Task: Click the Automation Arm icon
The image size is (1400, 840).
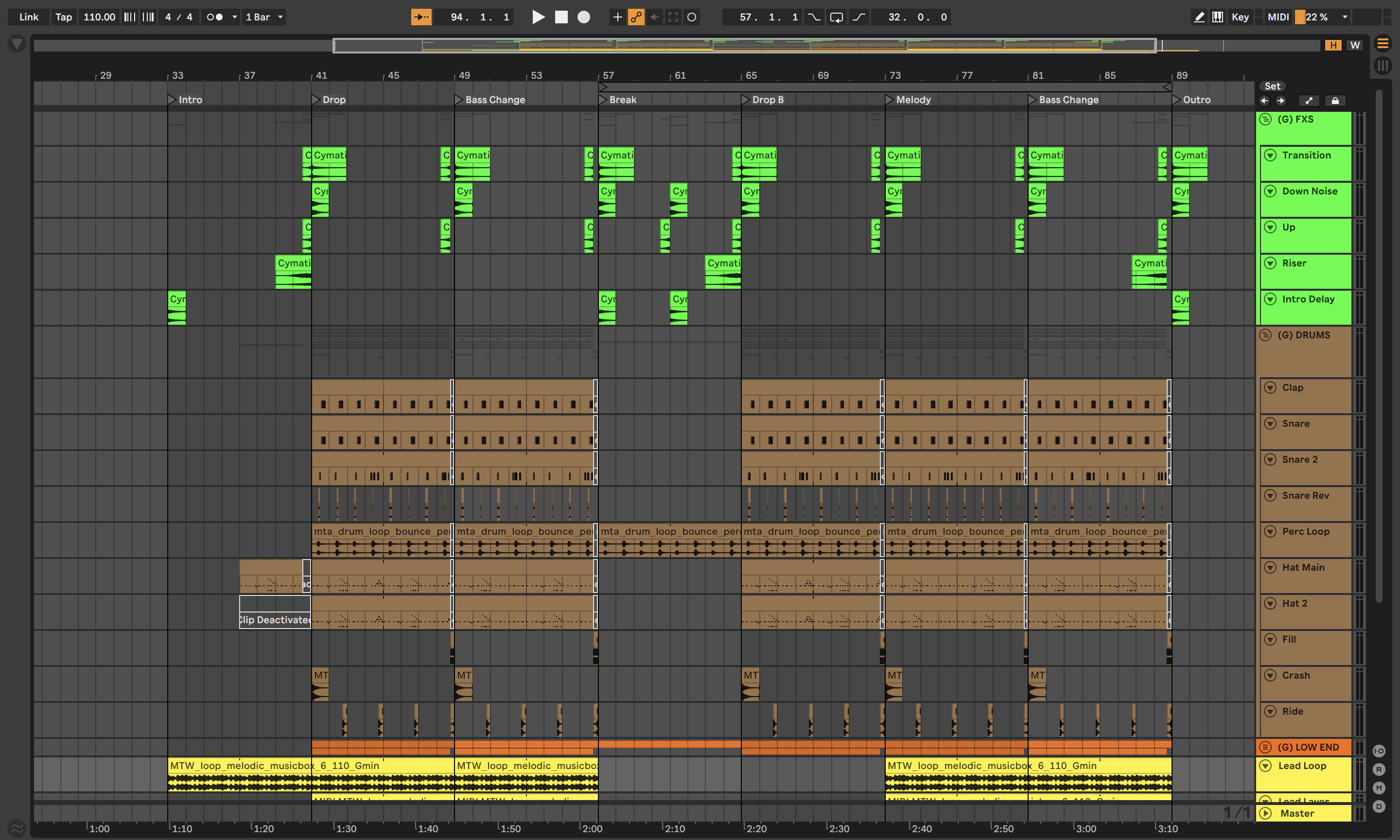Action: (x=636, y=17)
